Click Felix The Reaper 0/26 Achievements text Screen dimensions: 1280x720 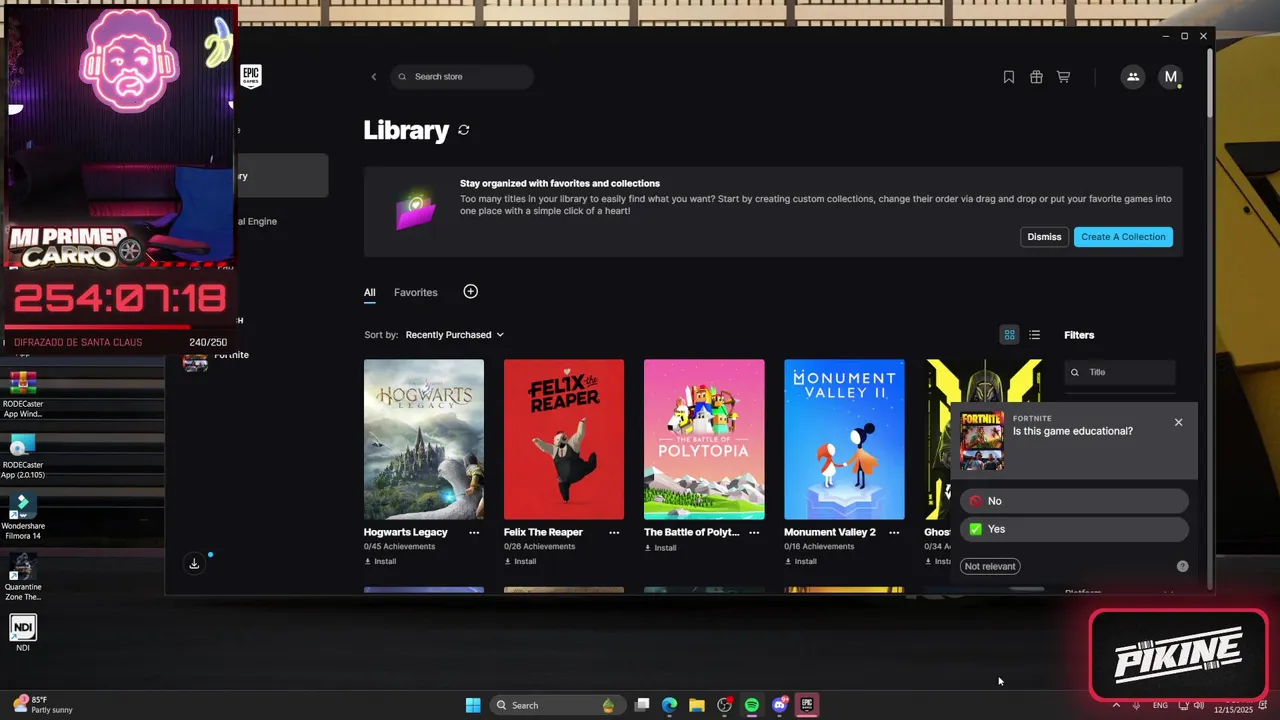[x=540, y=547]
